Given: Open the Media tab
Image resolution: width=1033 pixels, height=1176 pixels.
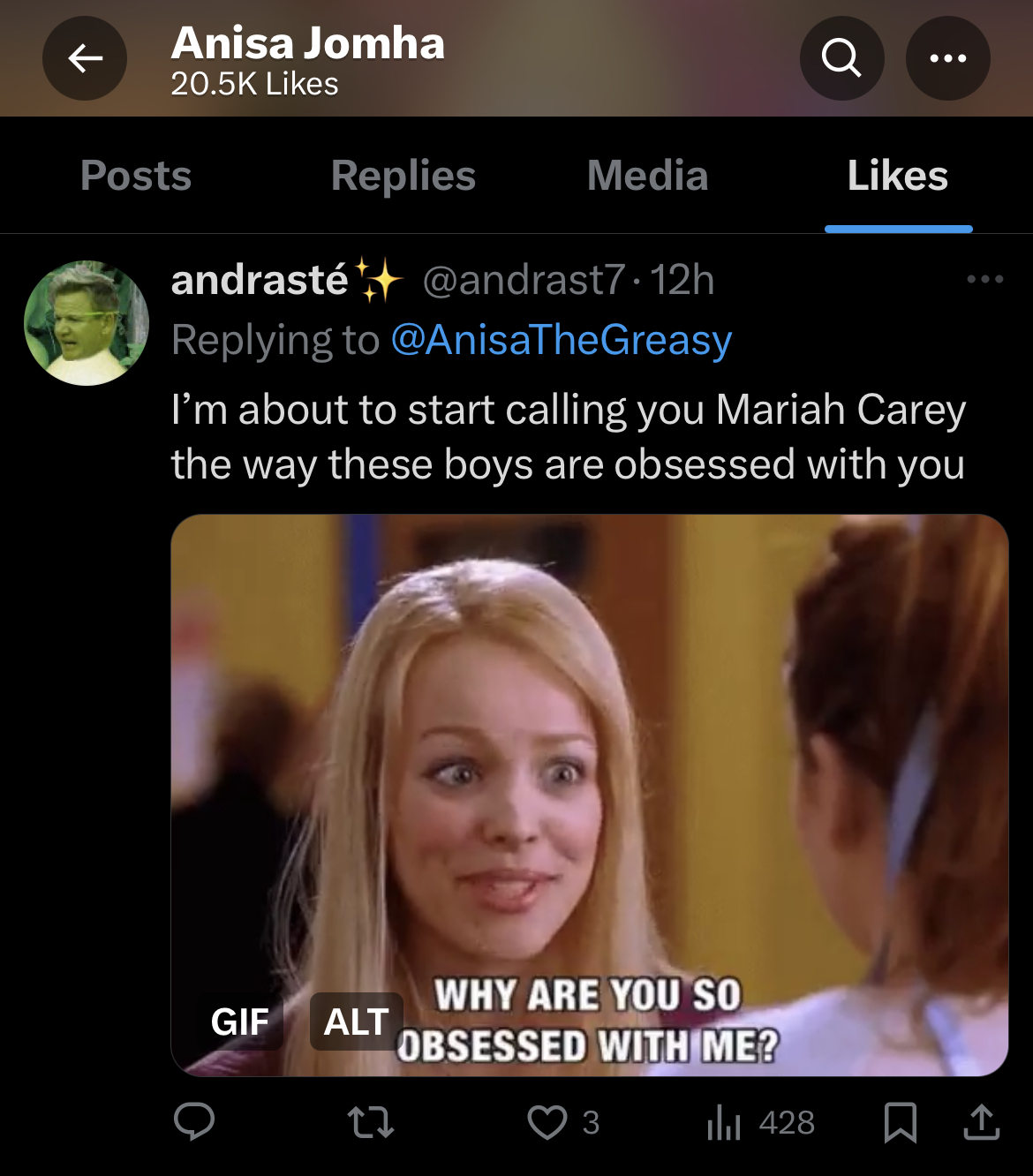Looking at the screenshot, I should point(648,175).
